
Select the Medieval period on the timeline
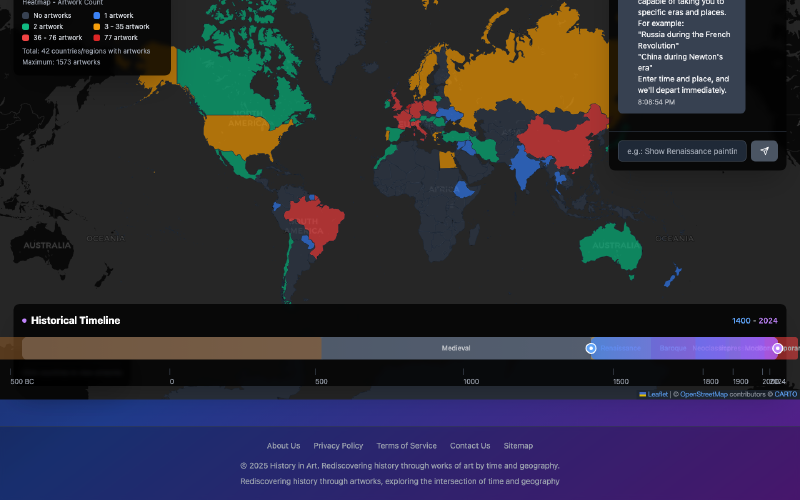coord(456,348)
